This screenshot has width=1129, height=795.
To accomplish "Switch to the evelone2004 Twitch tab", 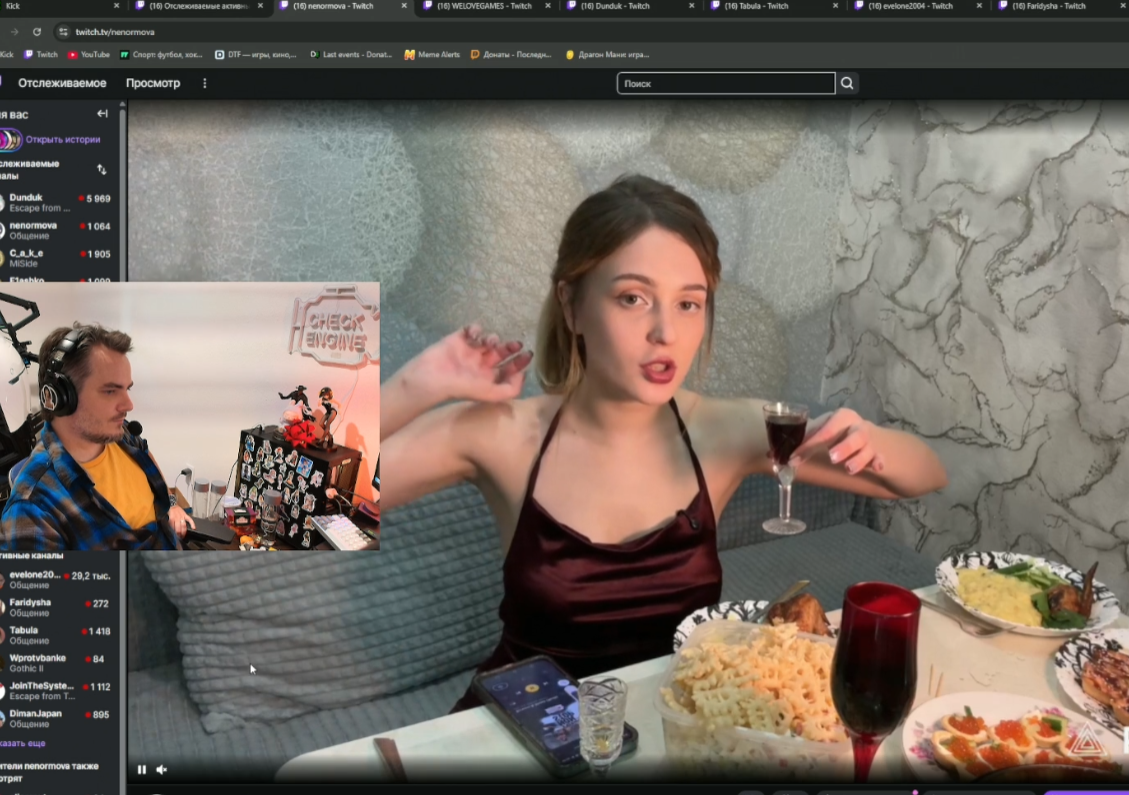I will pyautogui.click(x=909, y=6).
